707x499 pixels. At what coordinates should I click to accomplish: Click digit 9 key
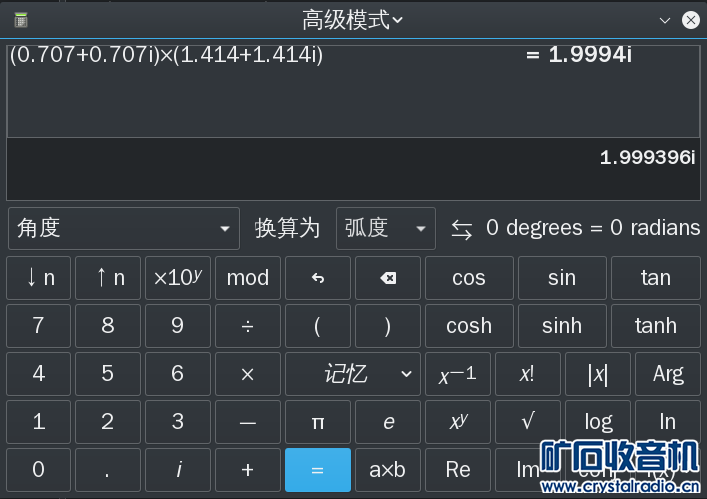[178, 326]
